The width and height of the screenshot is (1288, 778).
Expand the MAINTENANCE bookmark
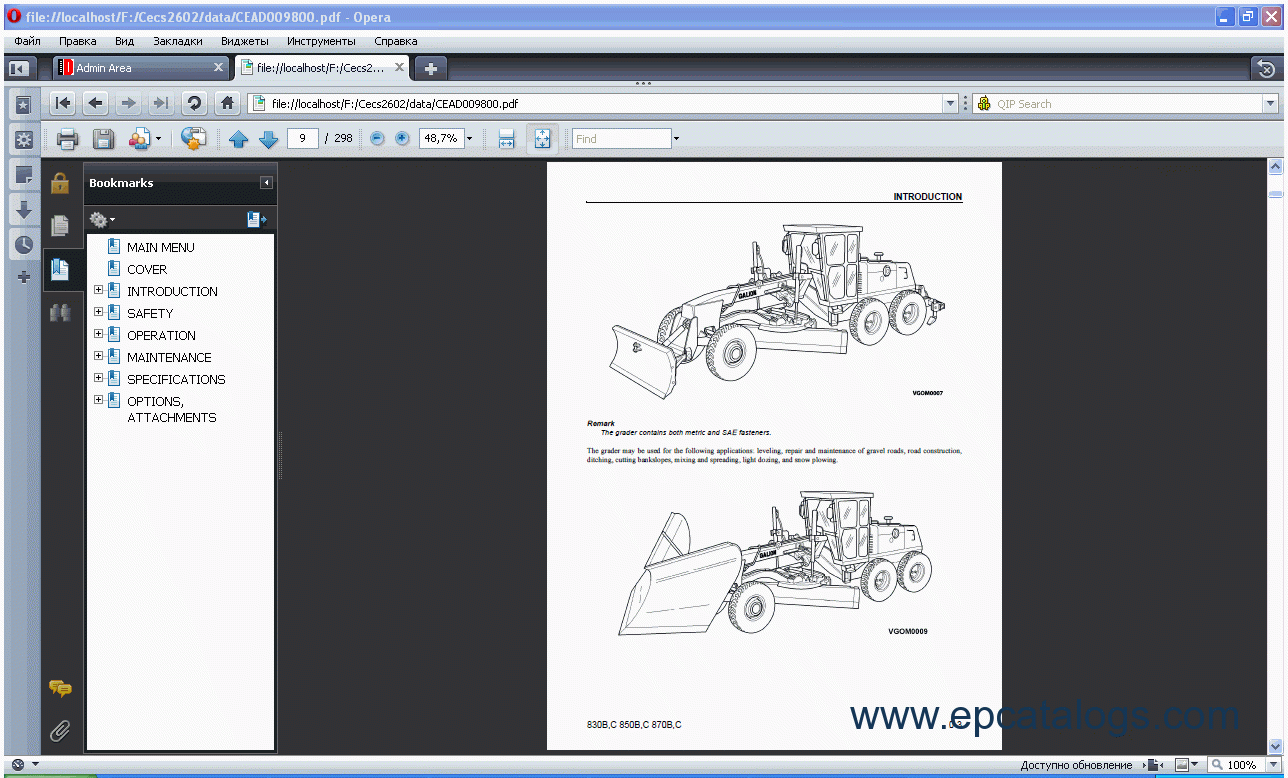[98, 357]
